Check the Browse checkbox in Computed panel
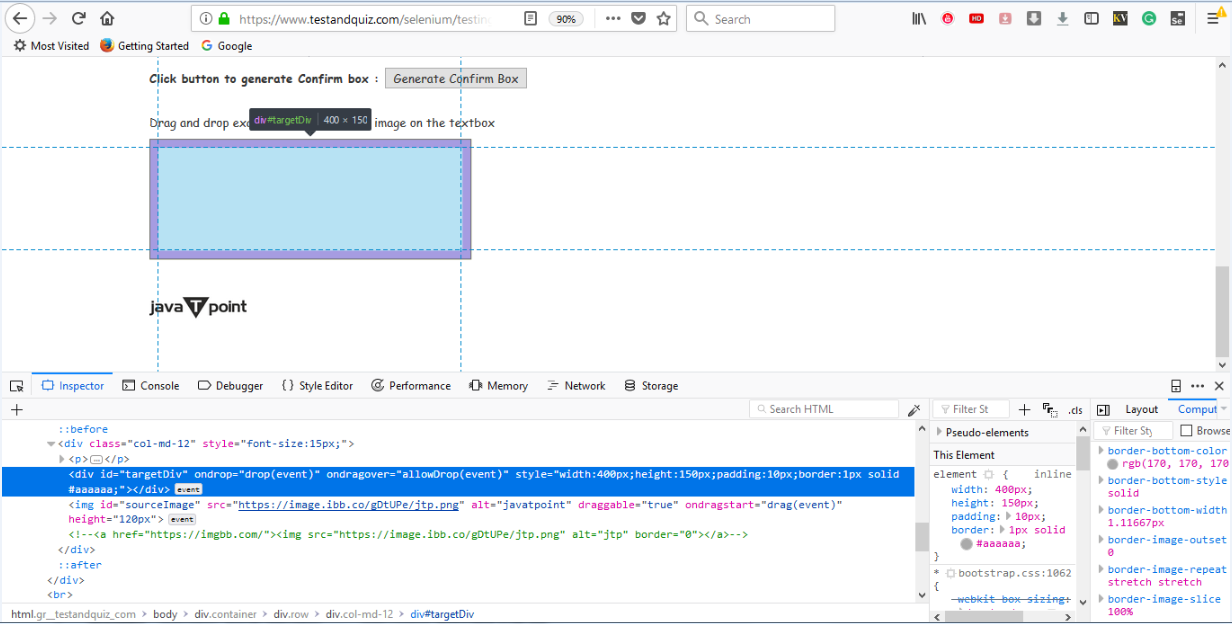This screenshot has height=624, width=1232. 1186,430
